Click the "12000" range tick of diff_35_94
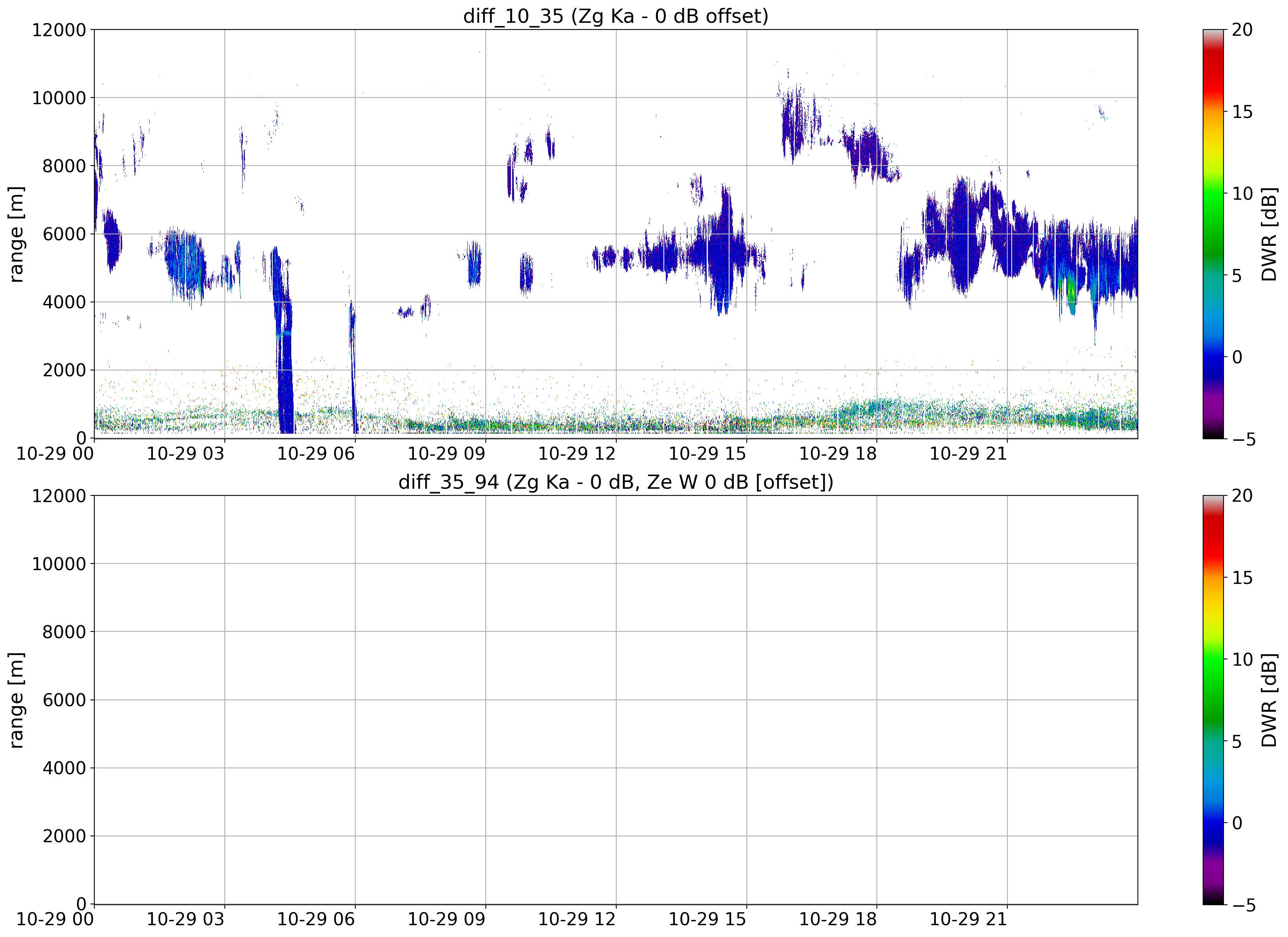The image size is (1288, 937). [x=59, y=495]
